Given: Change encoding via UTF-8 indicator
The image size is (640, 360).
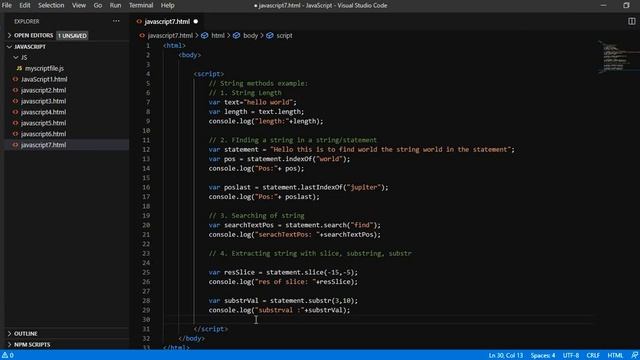Looking at the screenshot, I should click(571, 355).
